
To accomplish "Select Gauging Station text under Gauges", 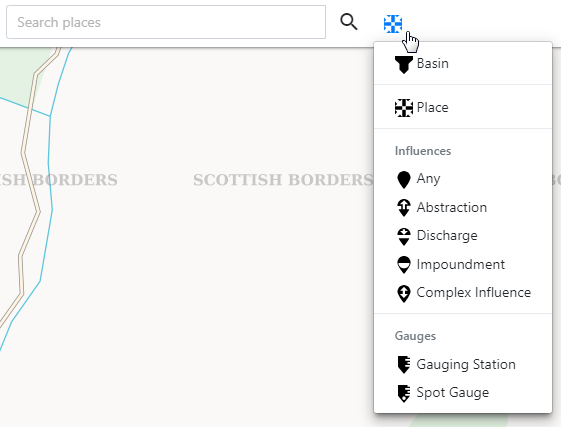I will (x=466, y=365).
